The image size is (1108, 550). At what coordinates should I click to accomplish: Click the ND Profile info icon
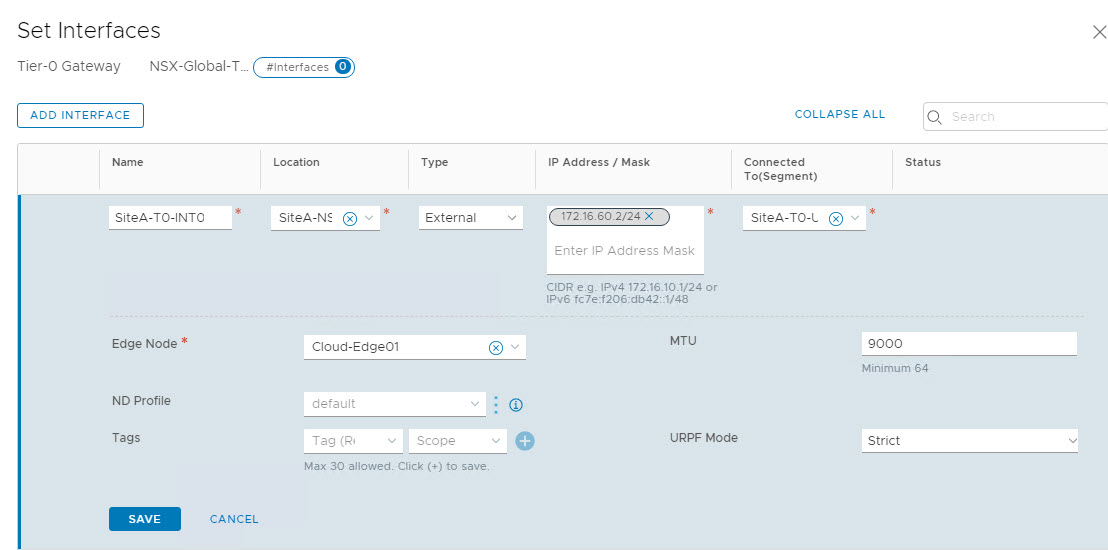pyautogui.click(x=517, y=405)
